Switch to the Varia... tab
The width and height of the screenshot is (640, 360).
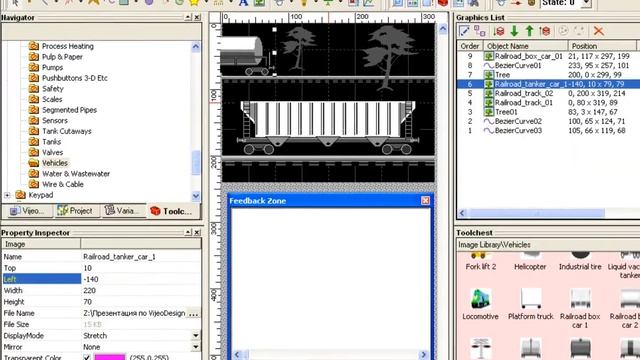(123, 211)
